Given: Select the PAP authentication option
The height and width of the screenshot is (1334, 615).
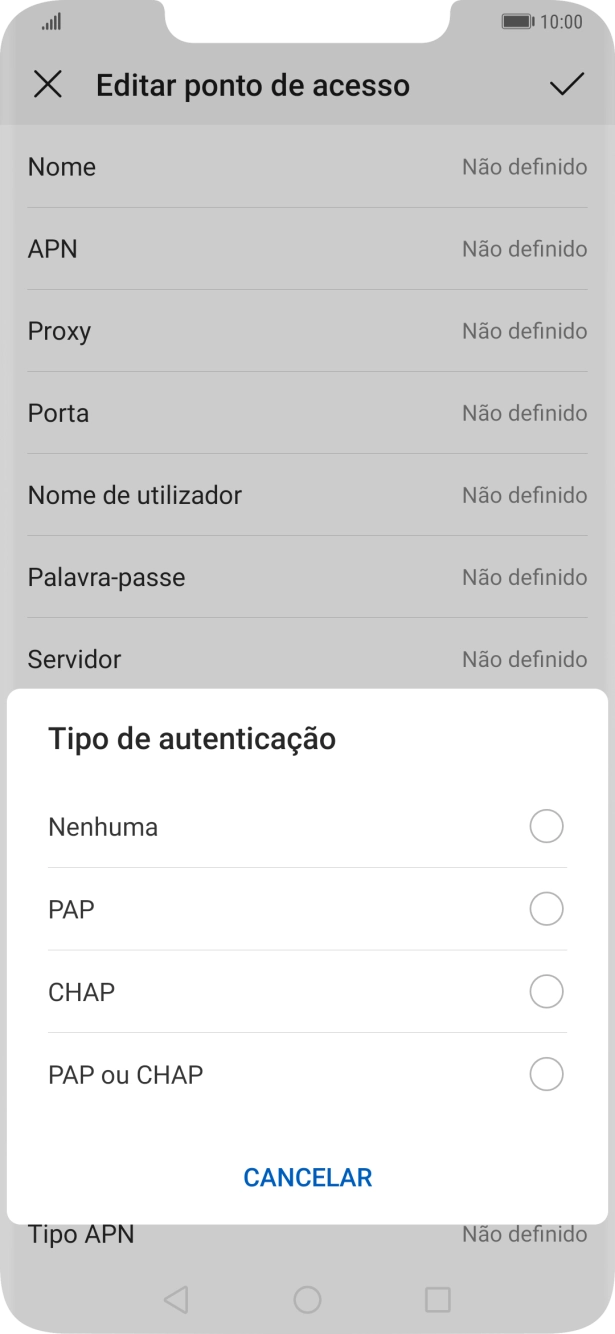Looking at the screenshot, I should click(307, 909).
